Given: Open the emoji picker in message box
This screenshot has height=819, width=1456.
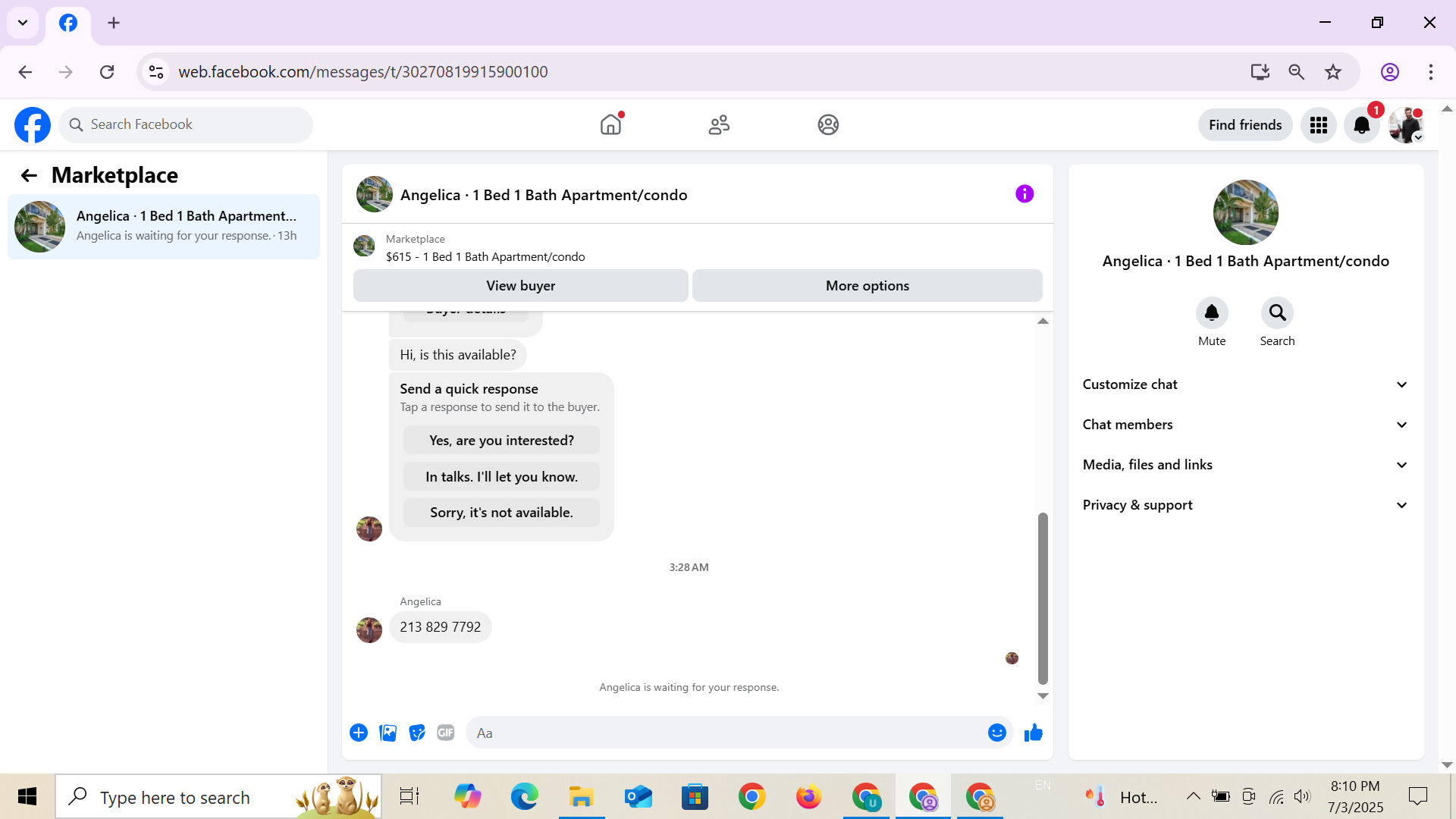Looking at the screenshot, I should (996, 733).
